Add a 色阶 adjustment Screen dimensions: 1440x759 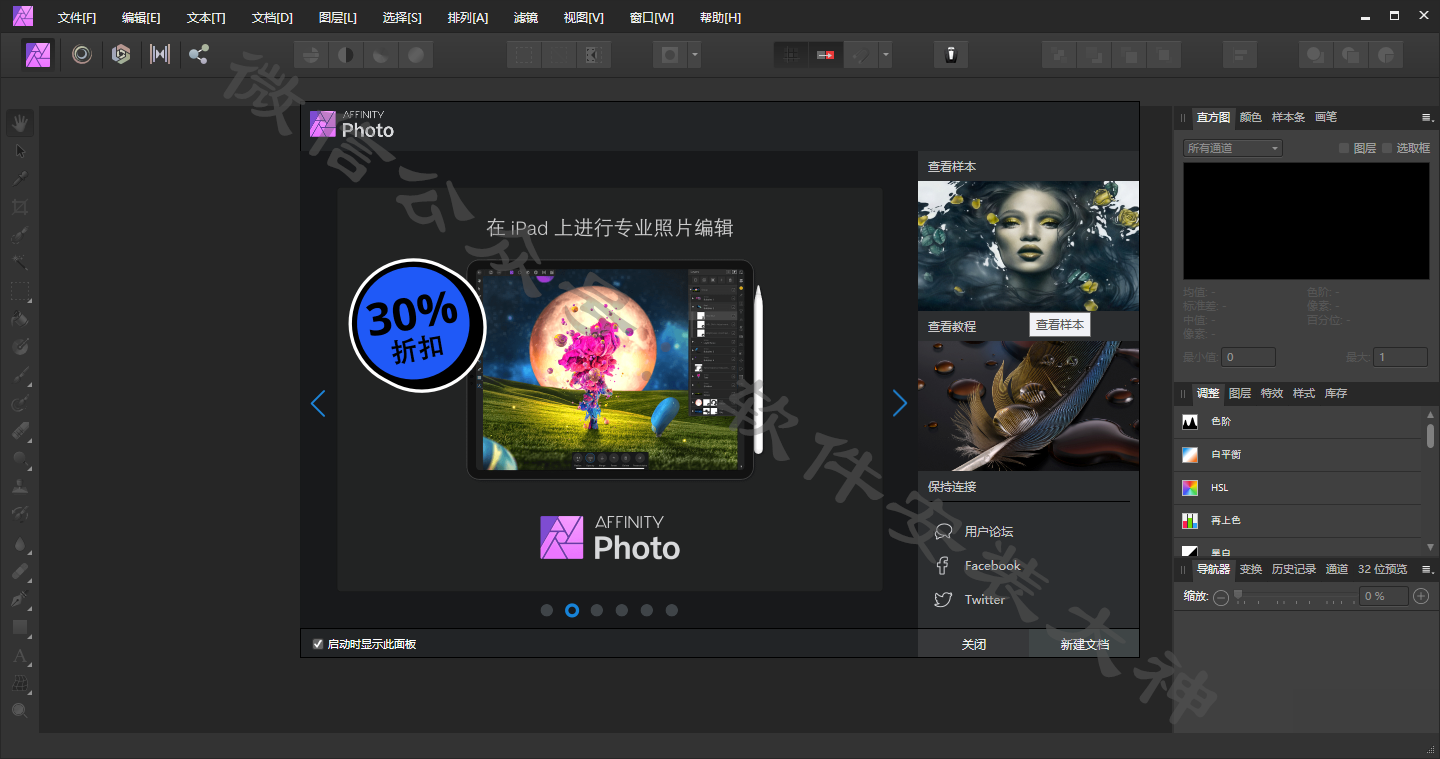click(1297, 422)
